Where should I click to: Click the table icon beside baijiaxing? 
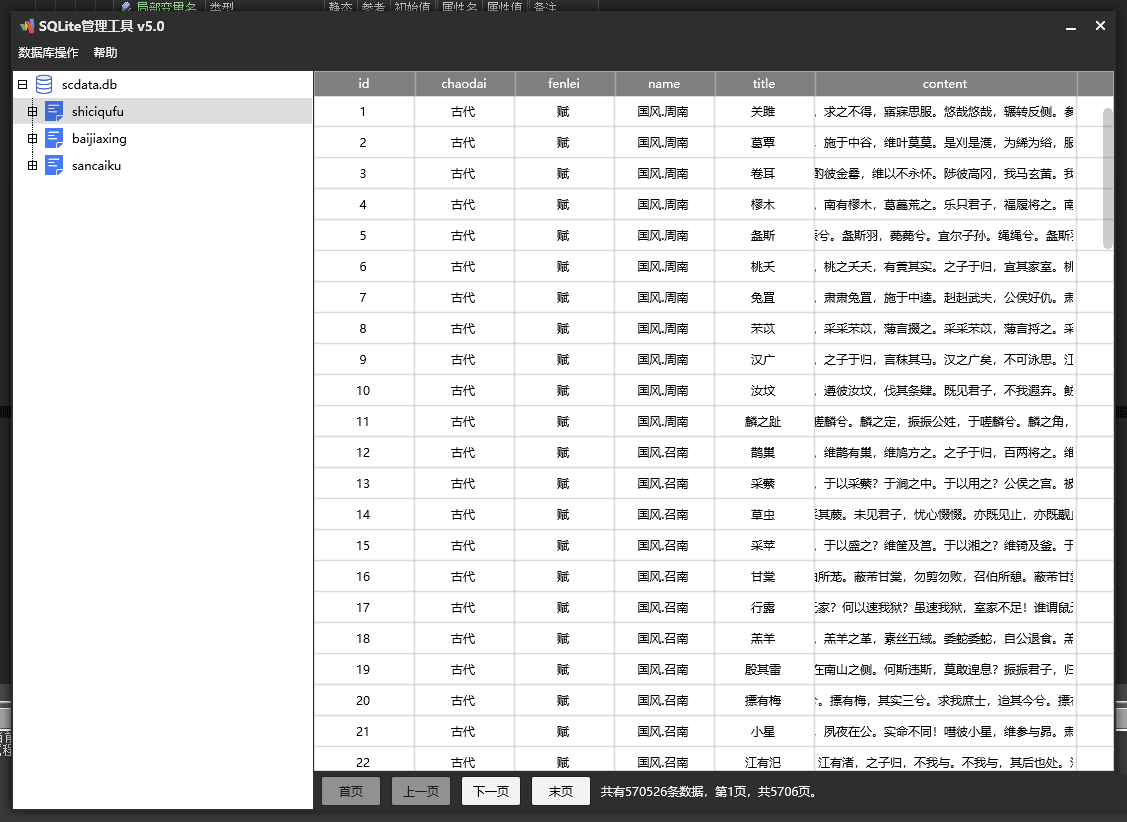click(53, 138)
